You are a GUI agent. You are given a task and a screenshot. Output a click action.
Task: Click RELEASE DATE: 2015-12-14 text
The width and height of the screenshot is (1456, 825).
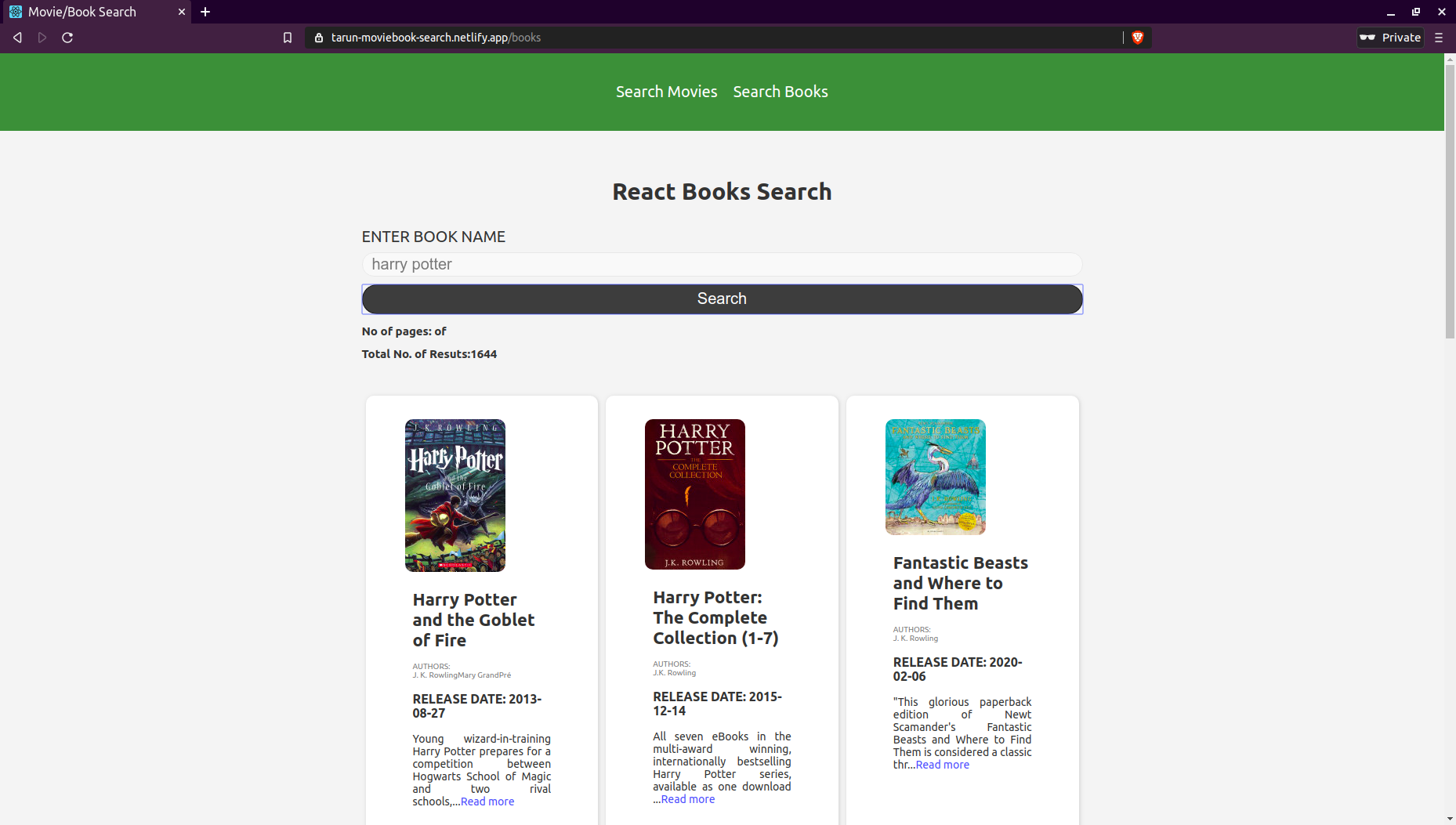click(718, 704)
